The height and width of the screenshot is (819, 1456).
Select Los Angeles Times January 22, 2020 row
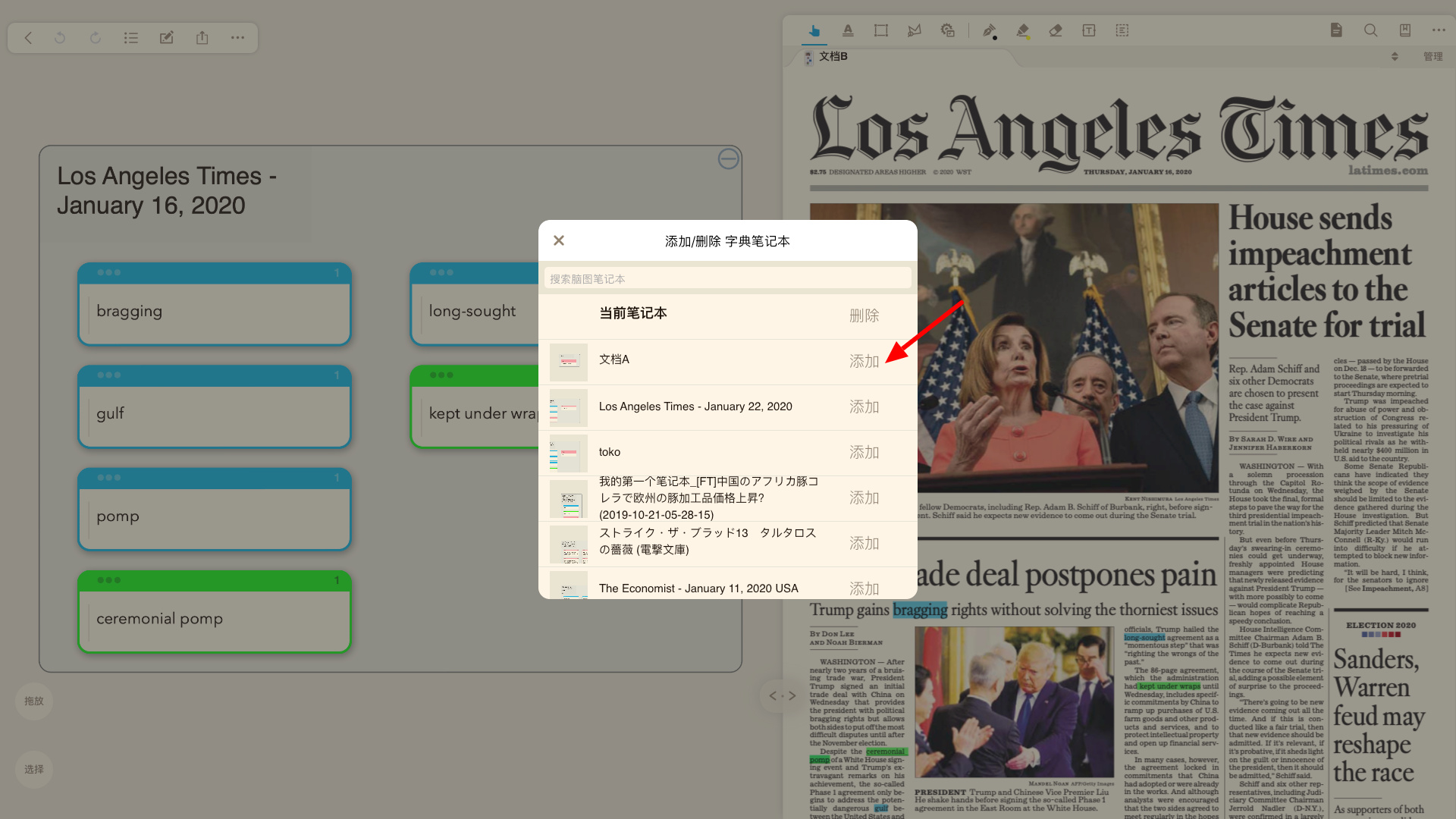pyautogui.click(x=727, y=407)
